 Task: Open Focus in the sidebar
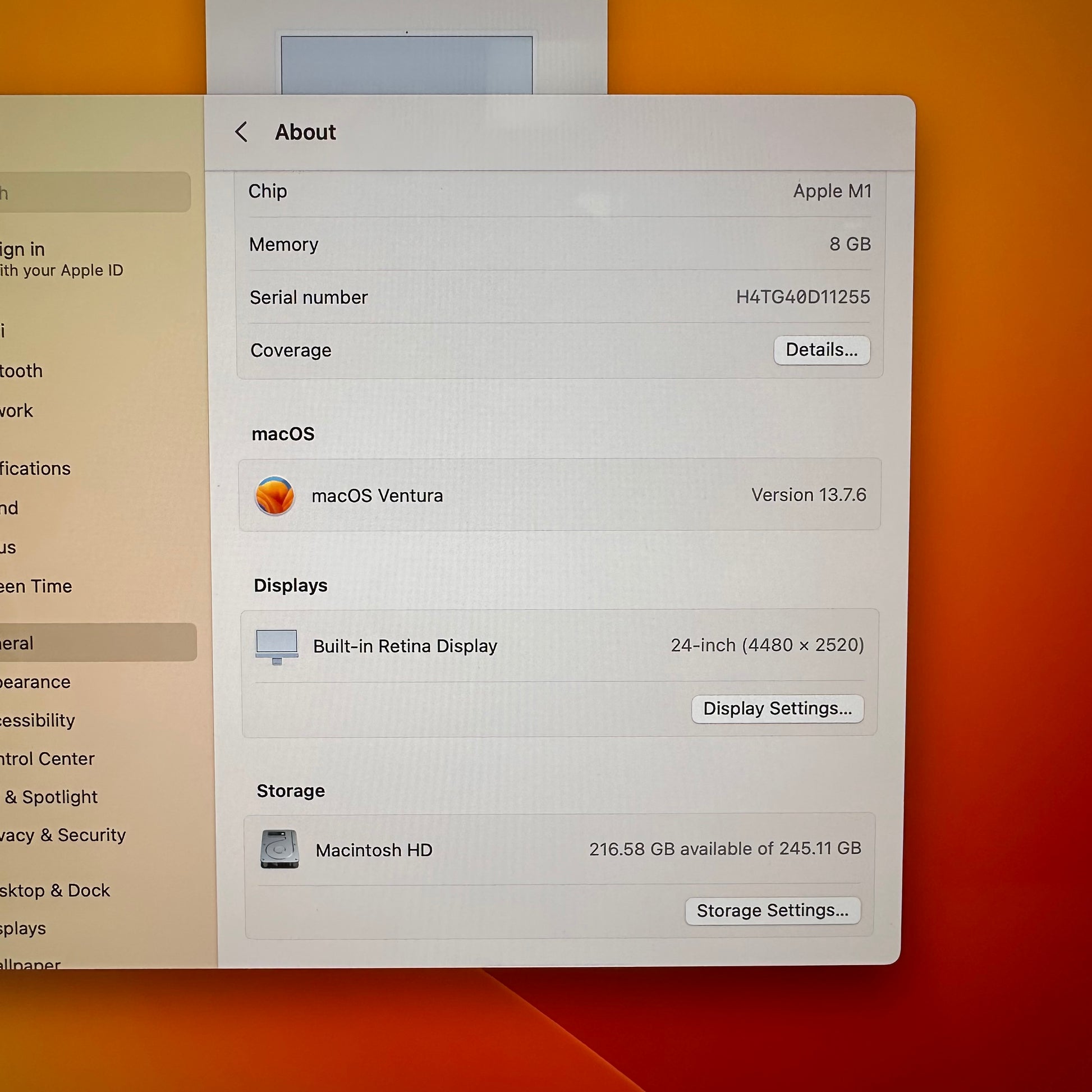[8, 547]
